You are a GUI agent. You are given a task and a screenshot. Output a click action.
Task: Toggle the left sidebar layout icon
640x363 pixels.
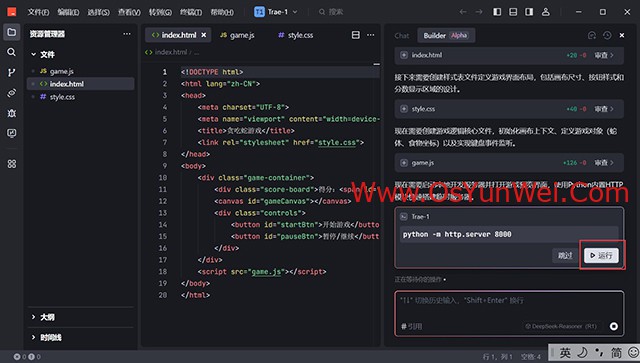point(497,12)
